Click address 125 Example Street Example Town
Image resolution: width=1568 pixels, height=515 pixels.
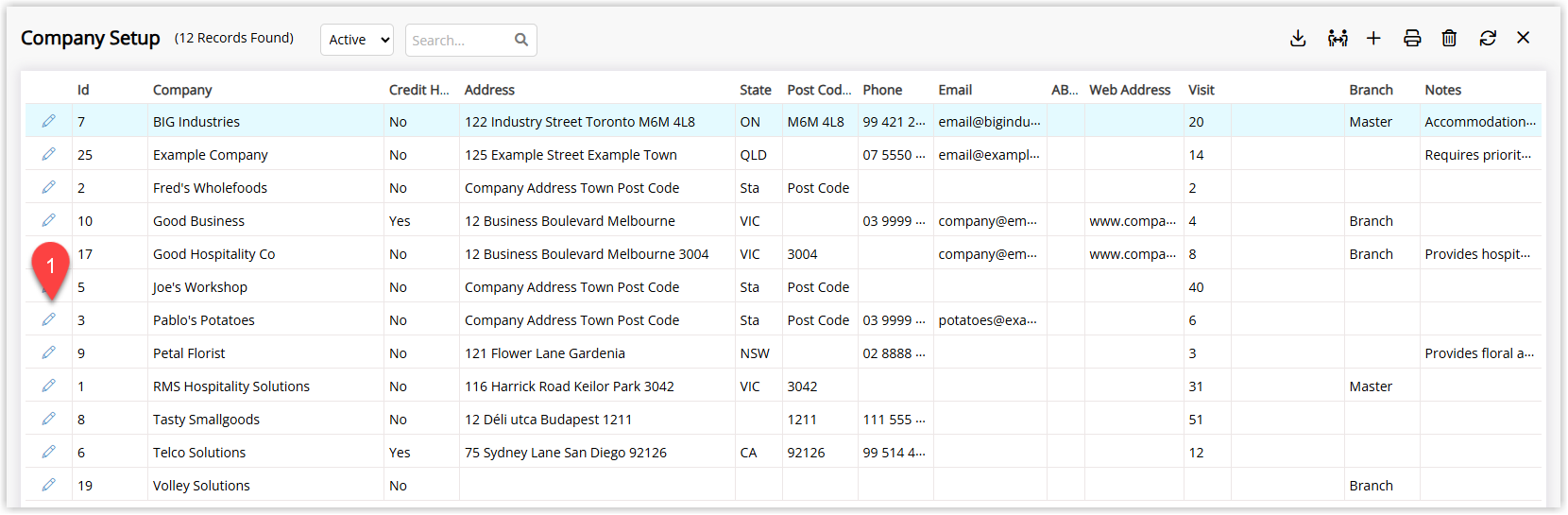pos(571,155)
